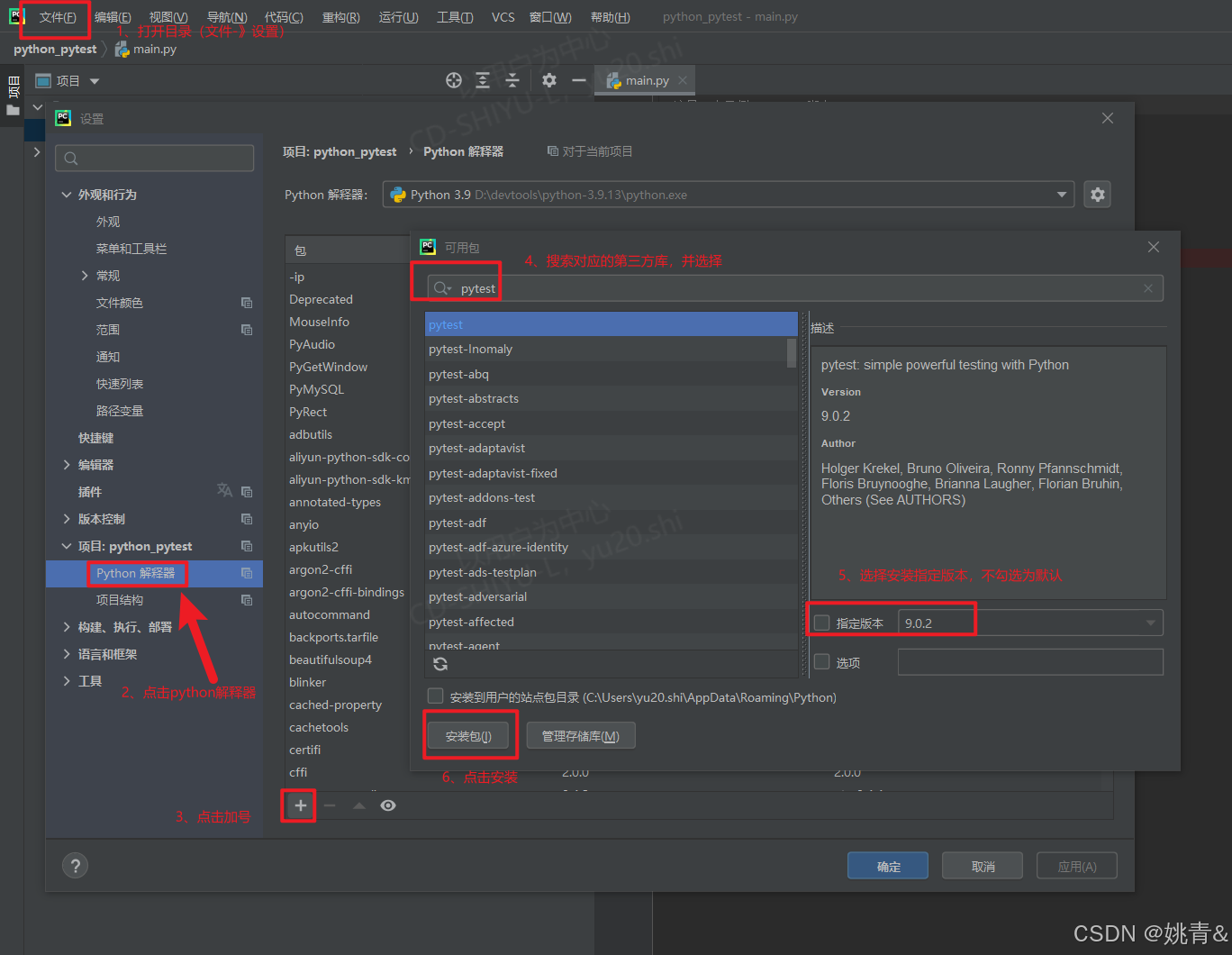Image resolution: width=1232 pixels, height=955 pixels.
Task: Click the 安装包(I) button
Action: pyautogui.click(x=468, y=736)
